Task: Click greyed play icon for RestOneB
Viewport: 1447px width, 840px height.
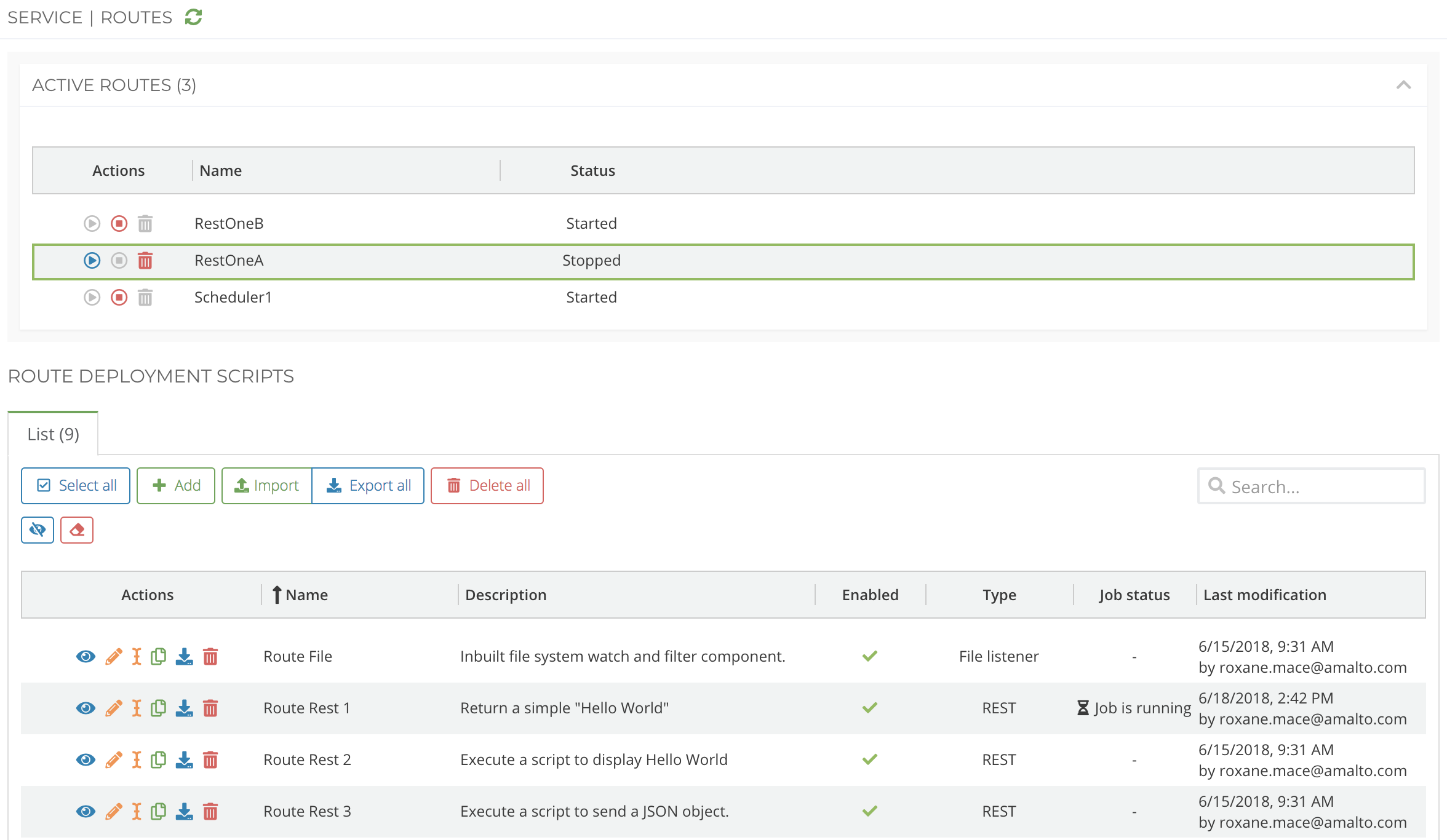Action: [x=92, y=224]
